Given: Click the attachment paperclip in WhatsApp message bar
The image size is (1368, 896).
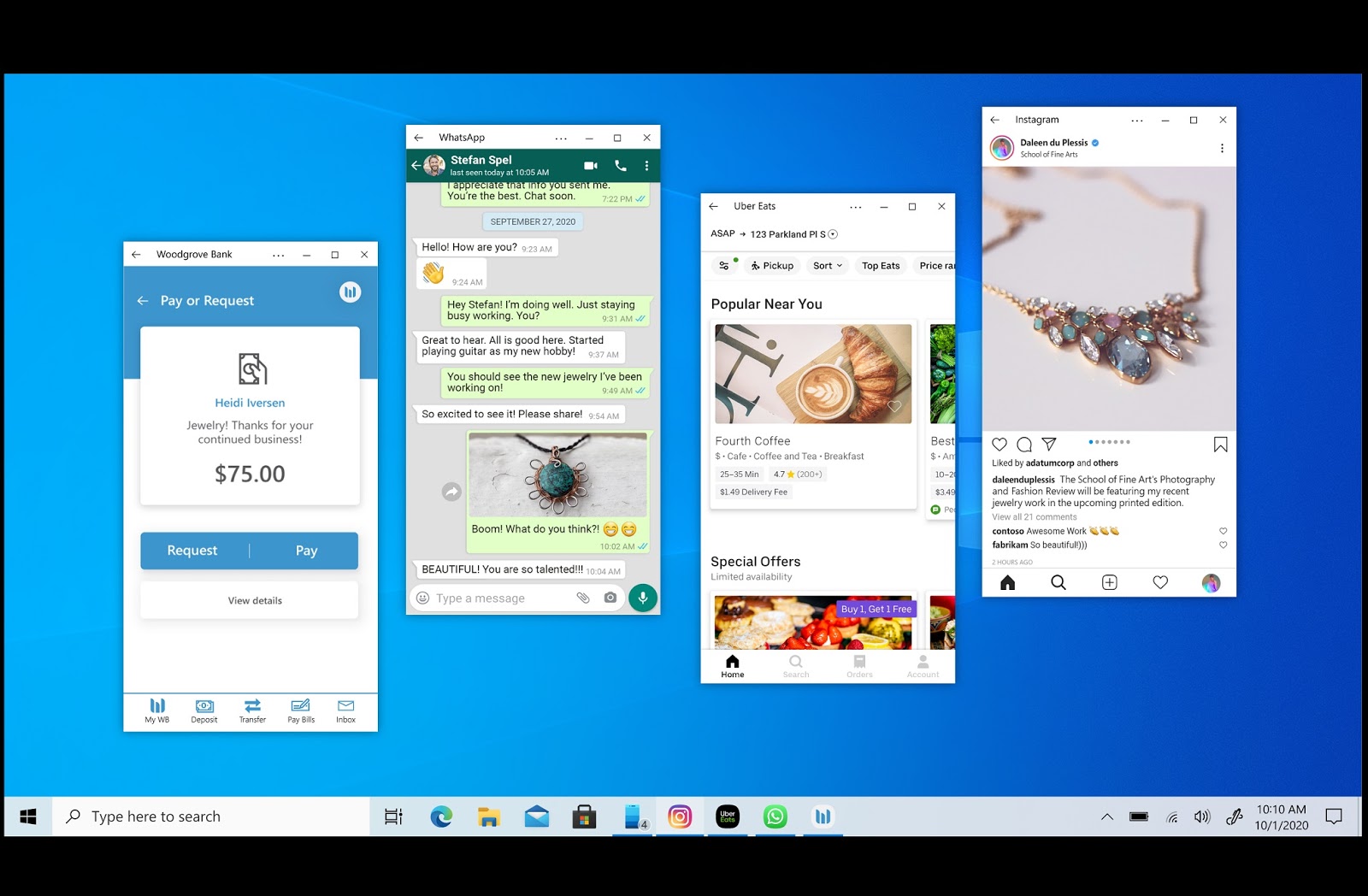Looking at the screenshot, I should pyautogui.click(x=584, y=598).
